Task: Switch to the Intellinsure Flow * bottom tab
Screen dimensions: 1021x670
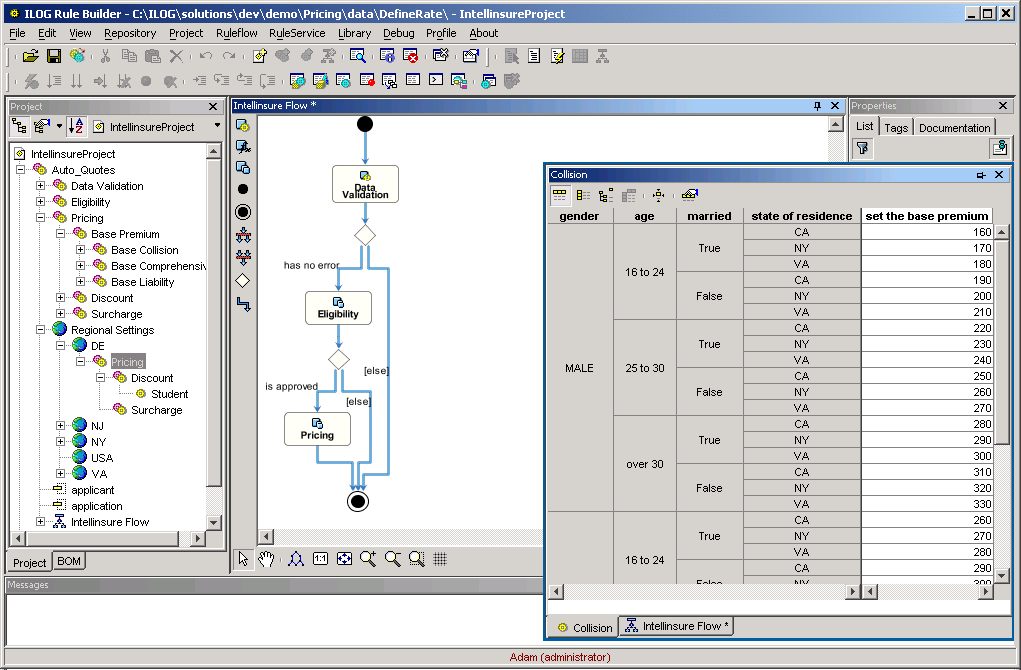Action: coord(676,626)
